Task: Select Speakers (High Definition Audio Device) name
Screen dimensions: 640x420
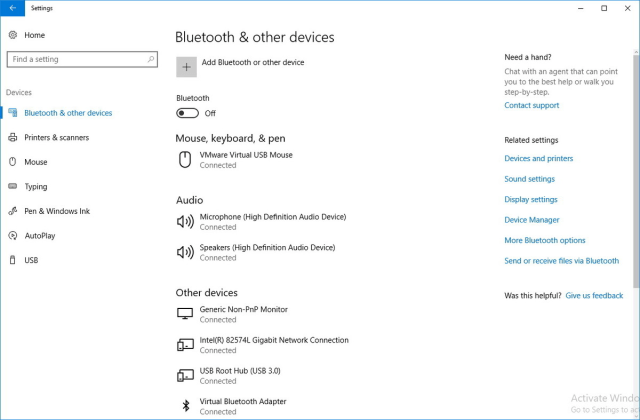Action: tap(267, 247)
